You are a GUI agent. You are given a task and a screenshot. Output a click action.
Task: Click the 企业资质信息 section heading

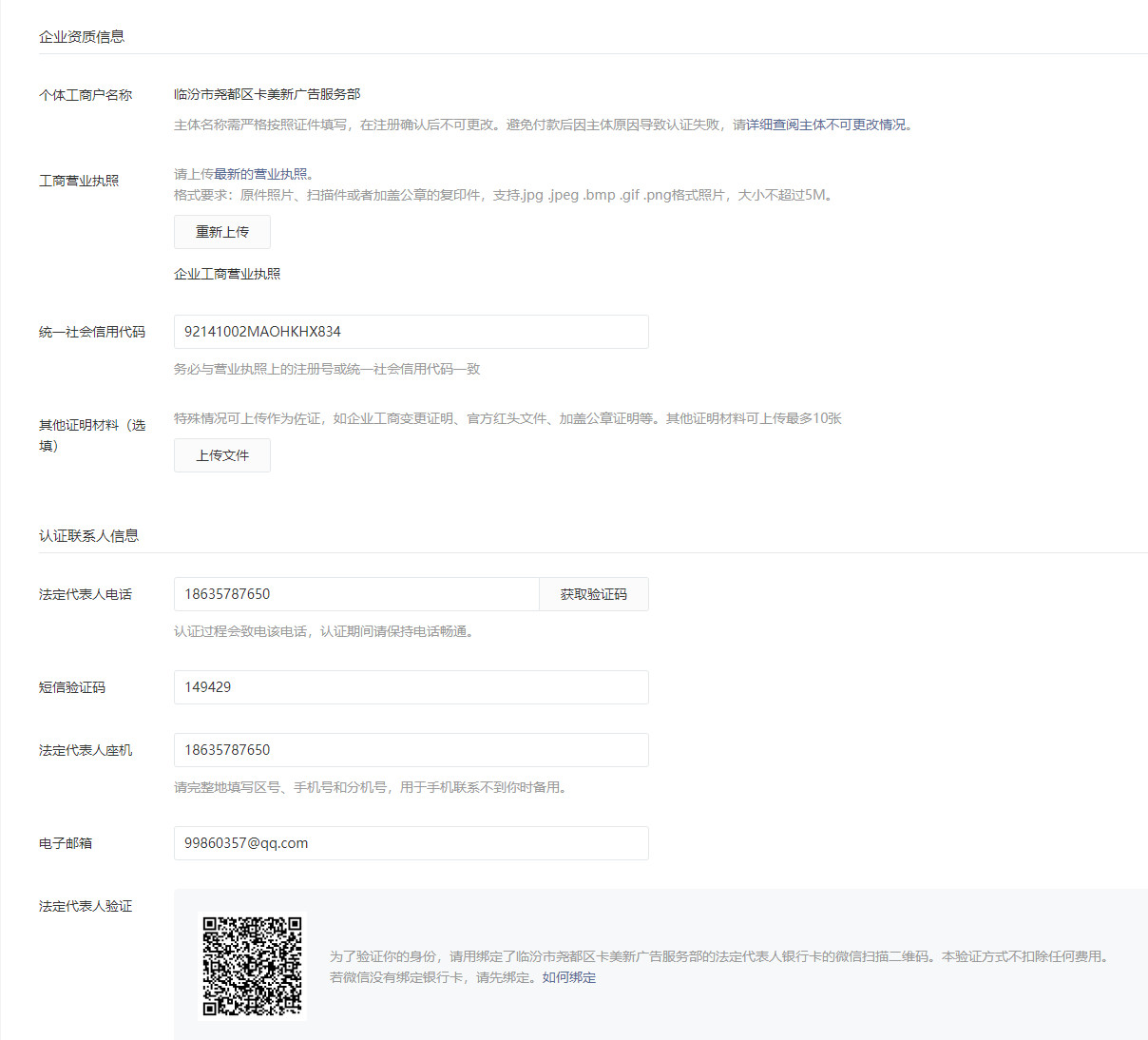[x=82, y=37]
